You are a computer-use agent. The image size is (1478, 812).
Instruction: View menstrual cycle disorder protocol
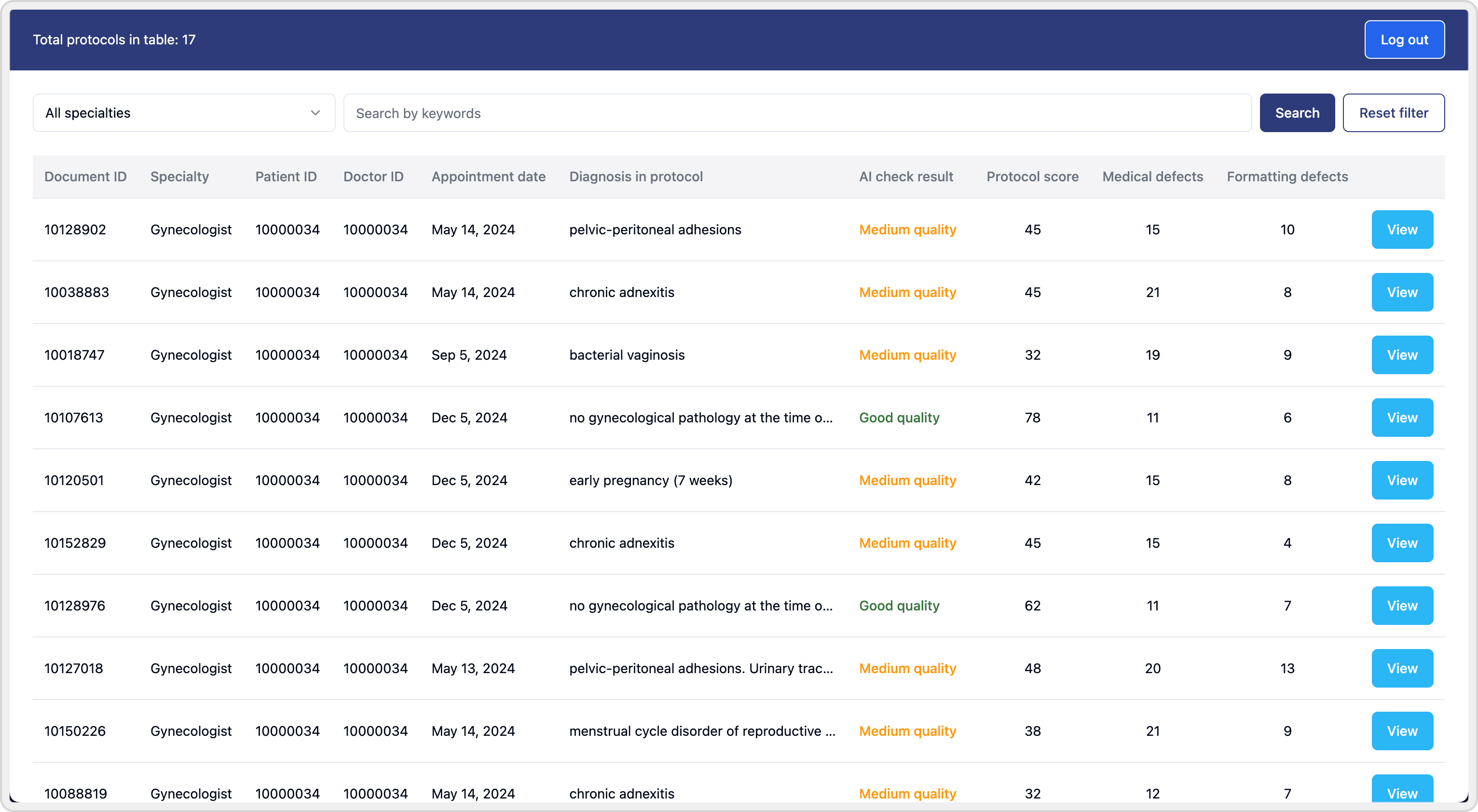pyautogui.click(x=1402, y=731)
